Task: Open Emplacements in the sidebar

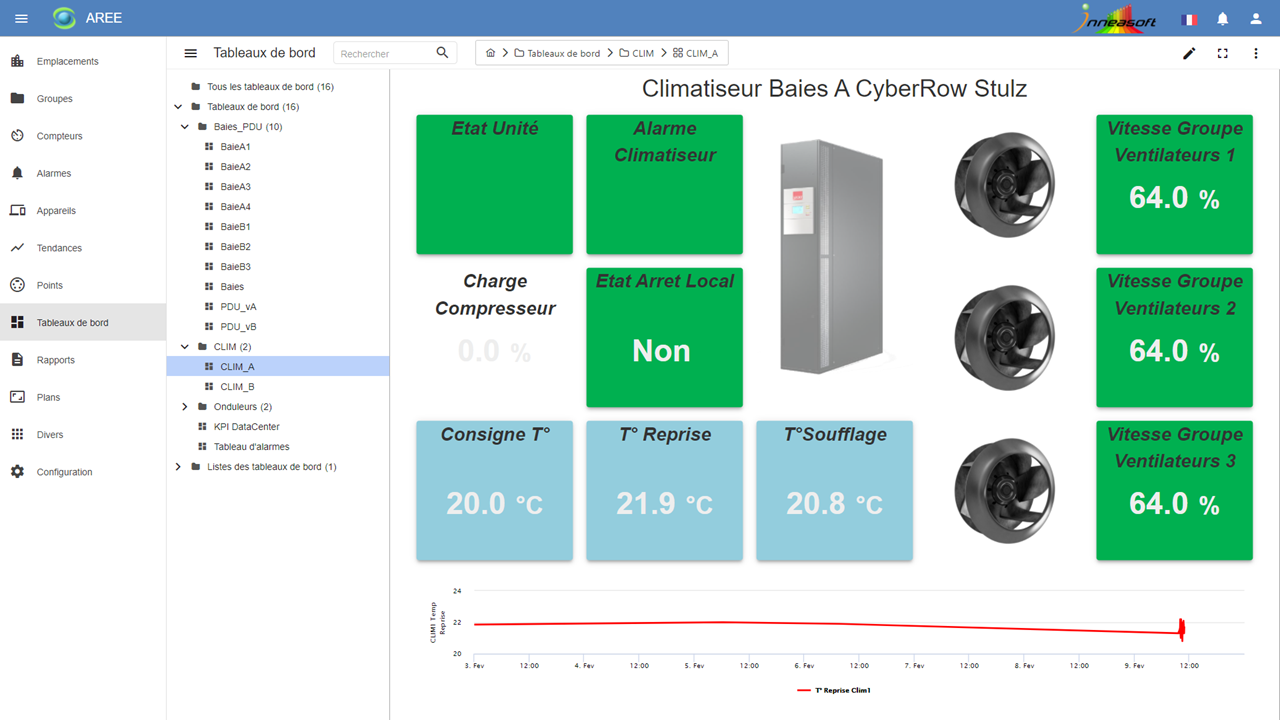Action: click(83, 61)
